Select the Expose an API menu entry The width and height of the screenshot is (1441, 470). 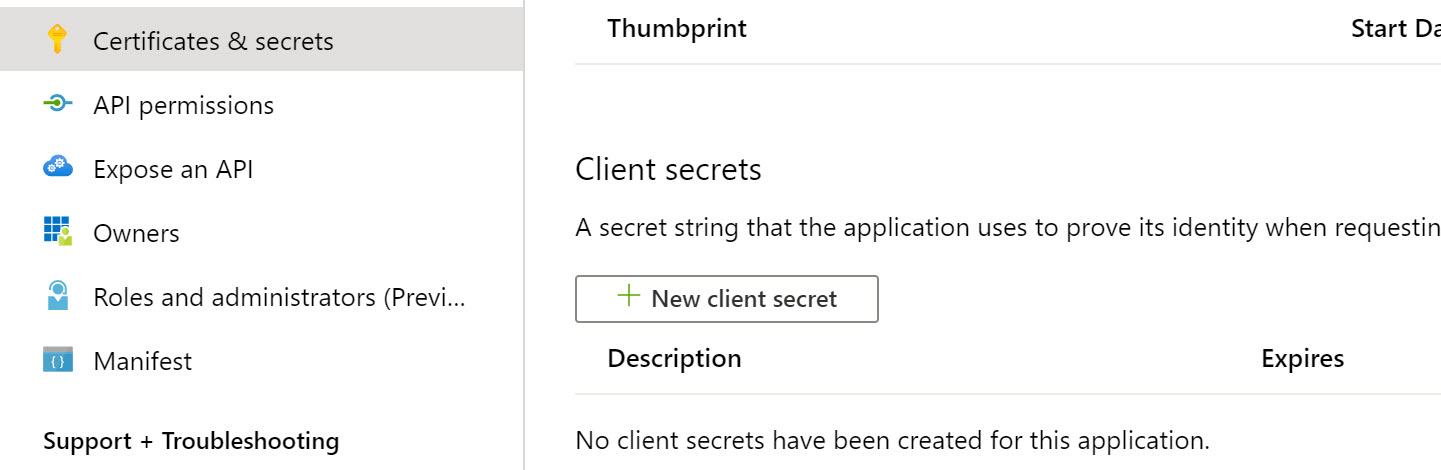(x=173, y=169)
